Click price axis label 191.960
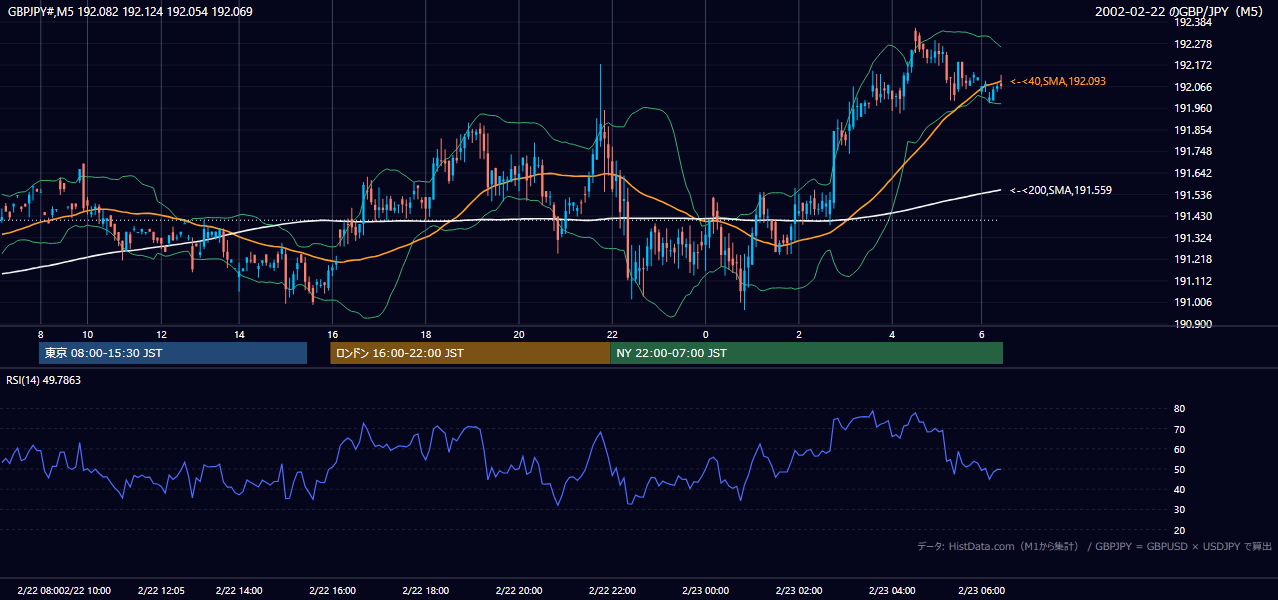This screenshot has height=600, width=1278. coord(1193,108)
